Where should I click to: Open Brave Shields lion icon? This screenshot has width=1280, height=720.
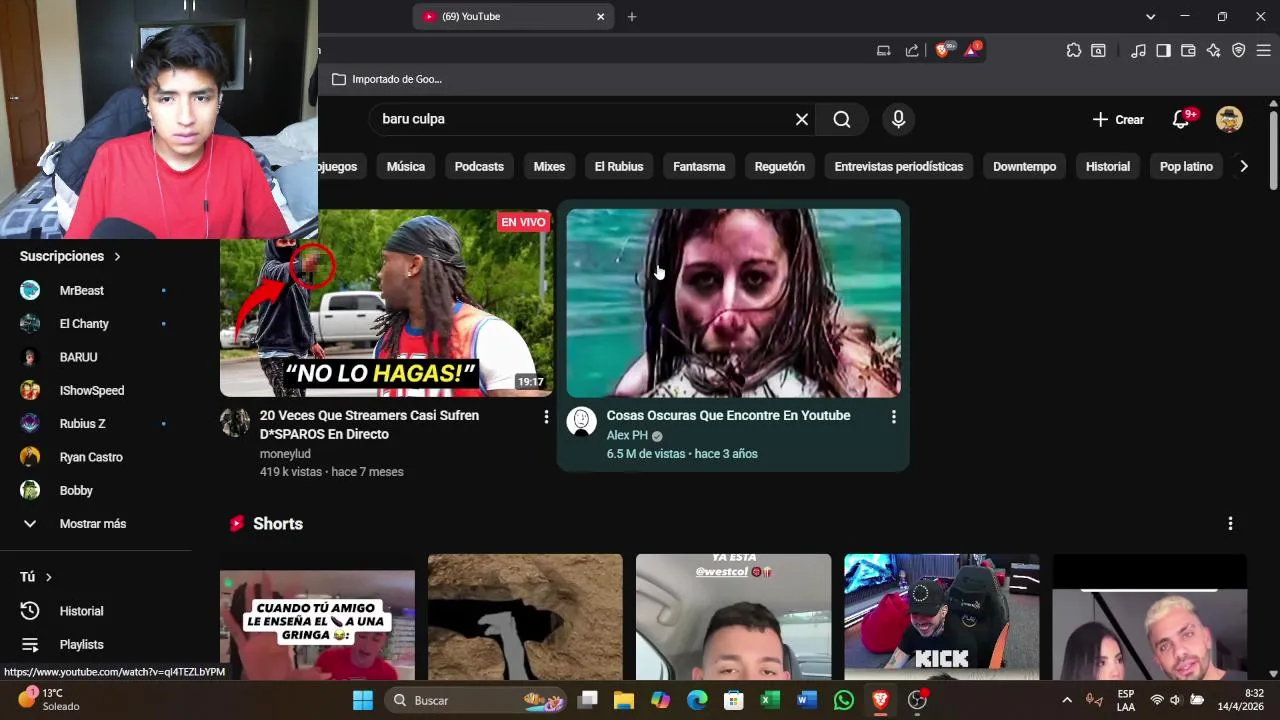tap(943, 50)
